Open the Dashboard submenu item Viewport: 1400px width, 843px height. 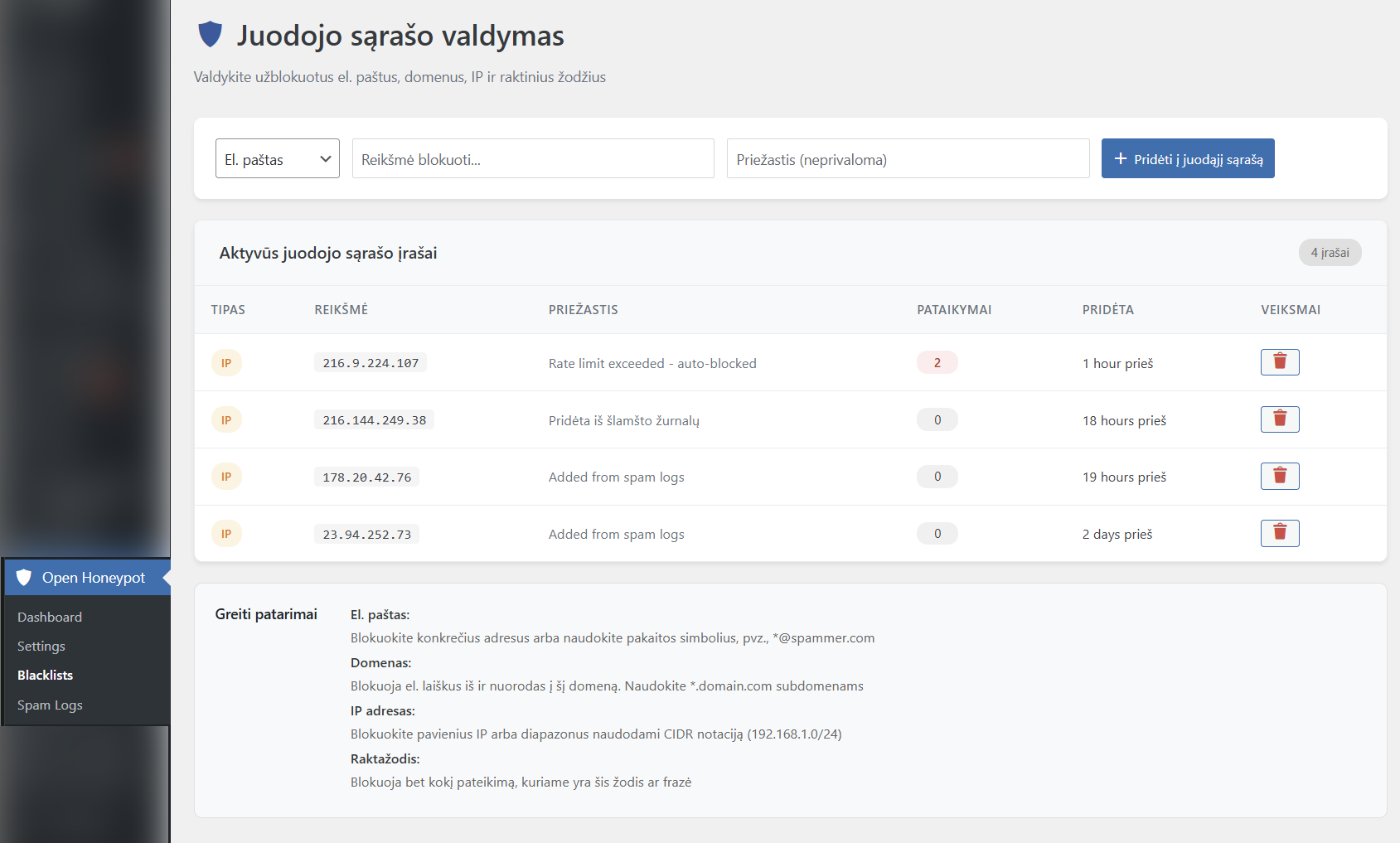tap(50, 617)
